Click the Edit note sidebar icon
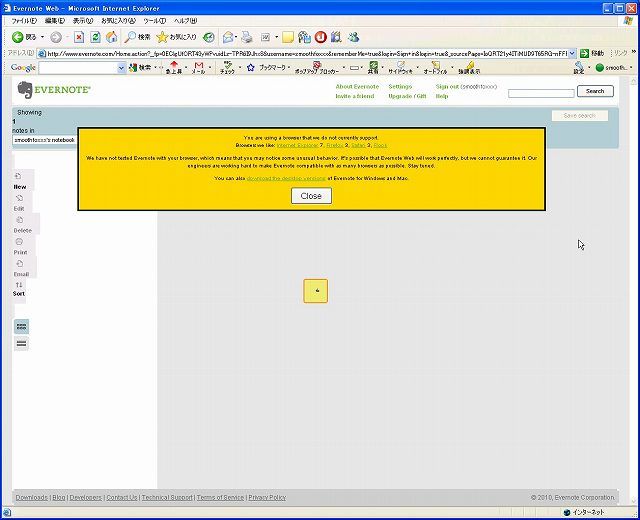 coord(19,203)
